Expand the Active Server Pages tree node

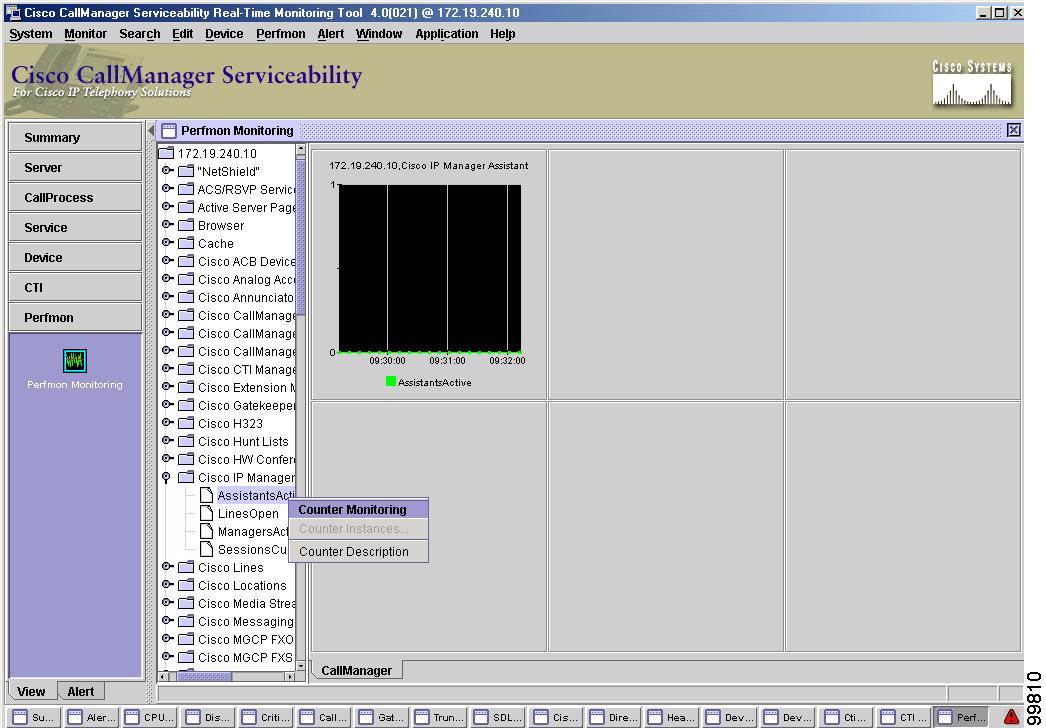(x=167, y=207)
